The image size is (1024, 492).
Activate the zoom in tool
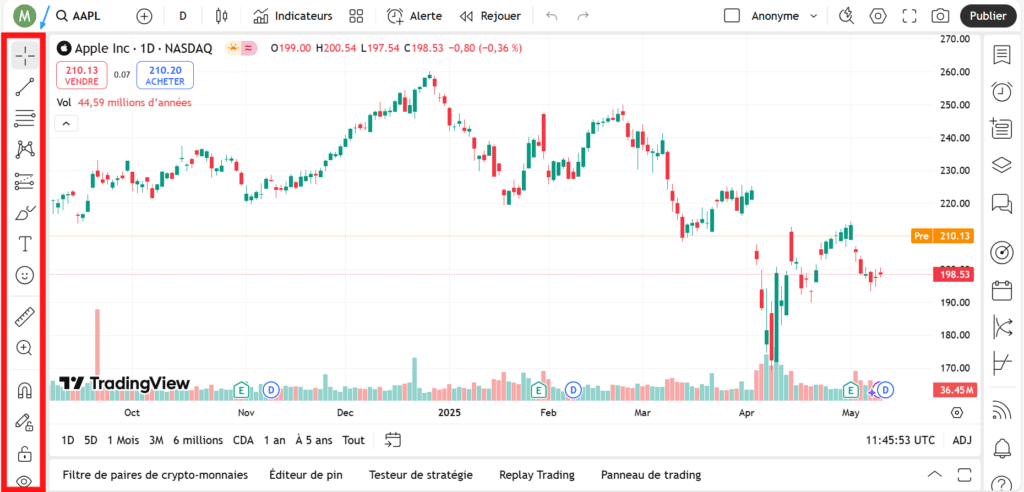pyautogui.click(x=25, y=348)
